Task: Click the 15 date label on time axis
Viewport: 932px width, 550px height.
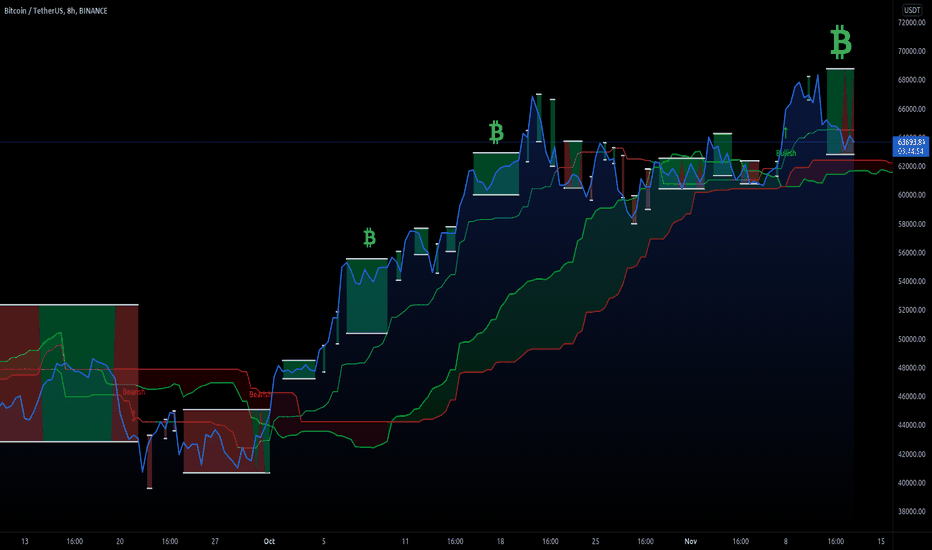Action: [881, 541]
